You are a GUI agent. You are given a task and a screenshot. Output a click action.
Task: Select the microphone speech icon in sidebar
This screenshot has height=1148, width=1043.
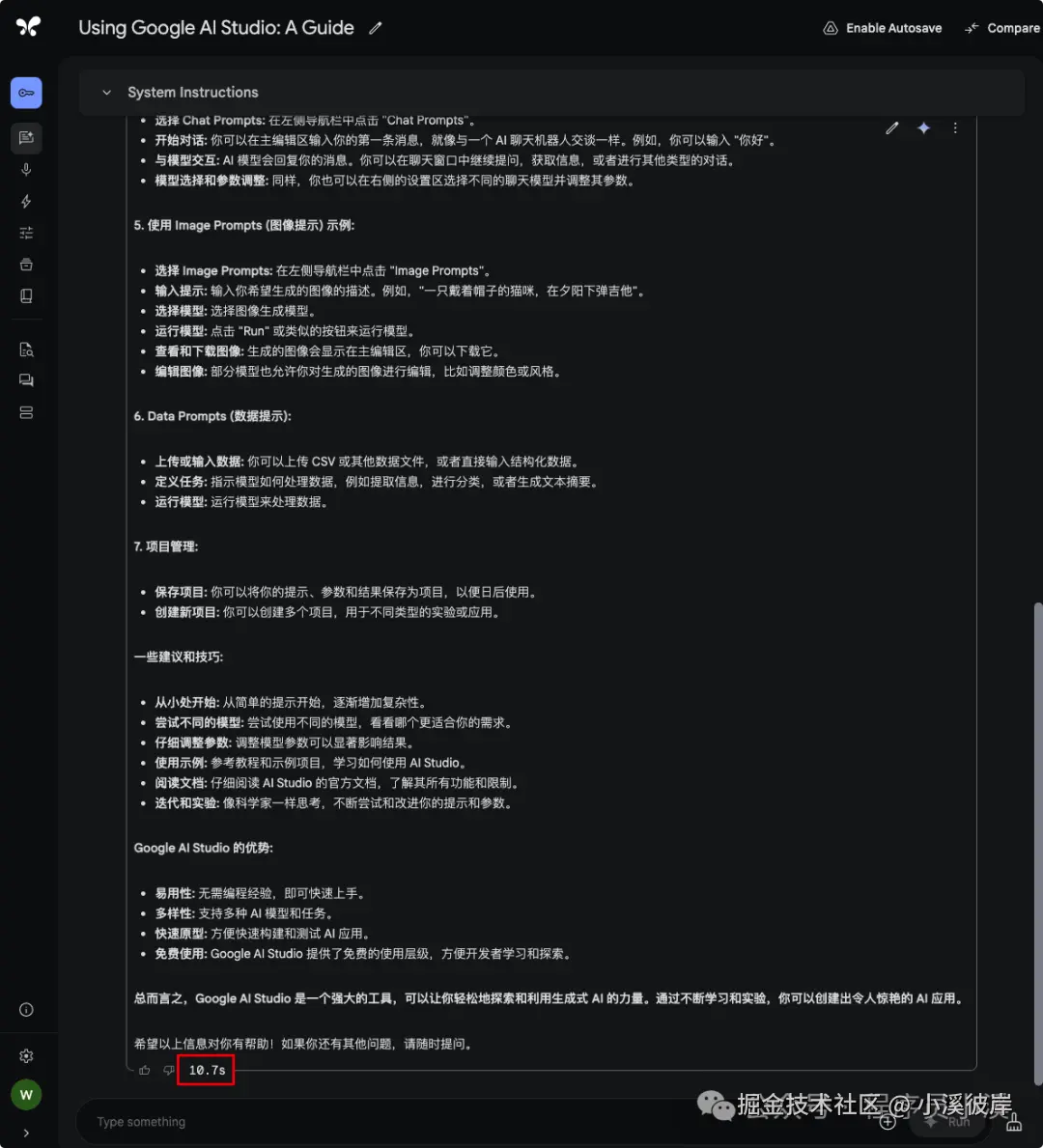pyautogui.click(x=26, y=170)
